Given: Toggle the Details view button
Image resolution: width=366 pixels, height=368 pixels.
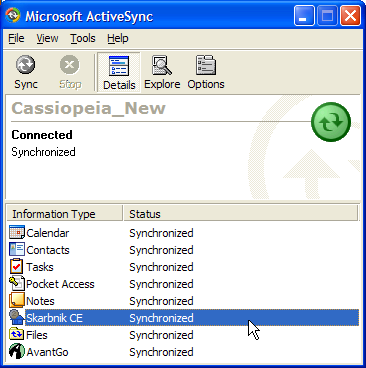Looking at the screenshot, I should (119, 72).
